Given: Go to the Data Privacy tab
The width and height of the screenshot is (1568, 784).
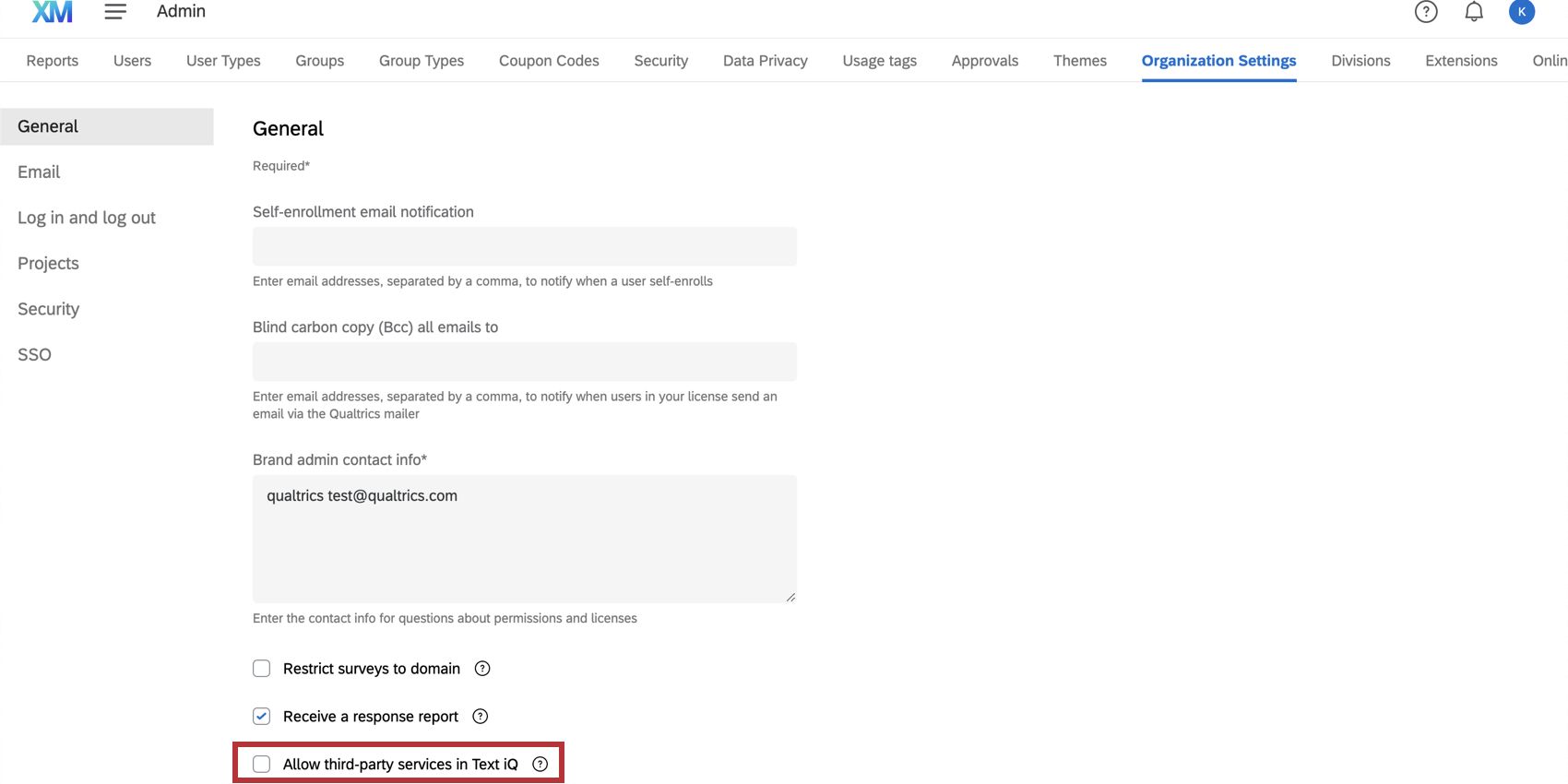Looking at the screenshot, I should coord(766,61).
